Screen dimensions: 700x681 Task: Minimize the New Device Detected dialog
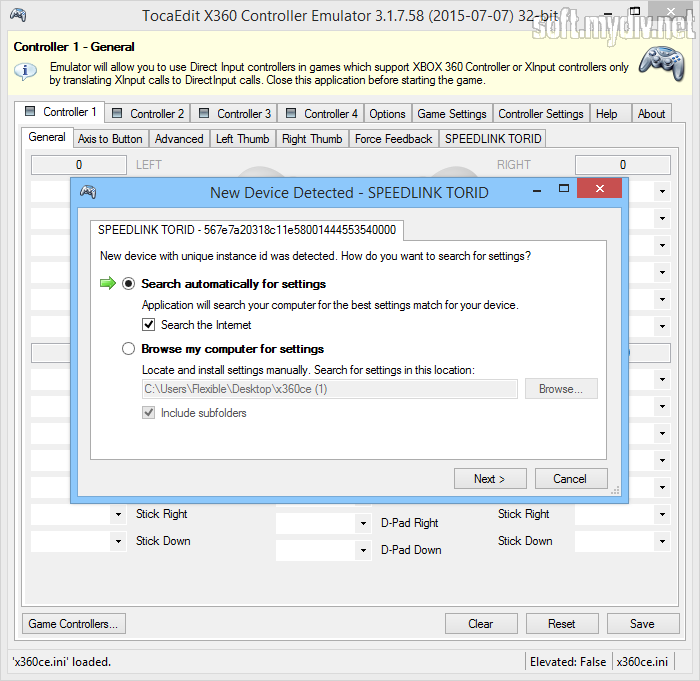coord(537,190)
